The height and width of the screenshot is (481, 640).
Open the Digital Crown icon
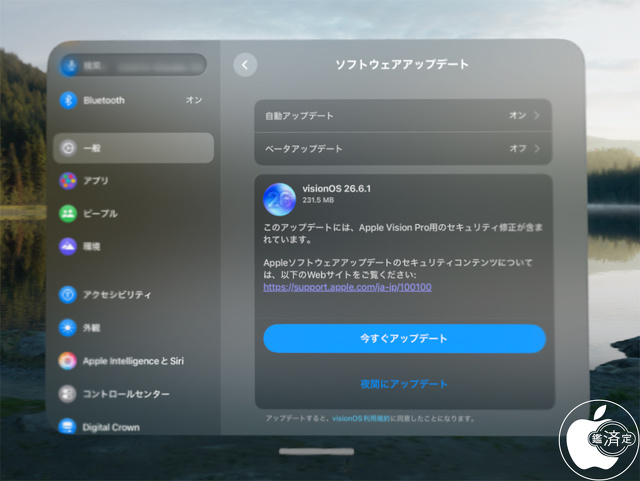point(67,426)
